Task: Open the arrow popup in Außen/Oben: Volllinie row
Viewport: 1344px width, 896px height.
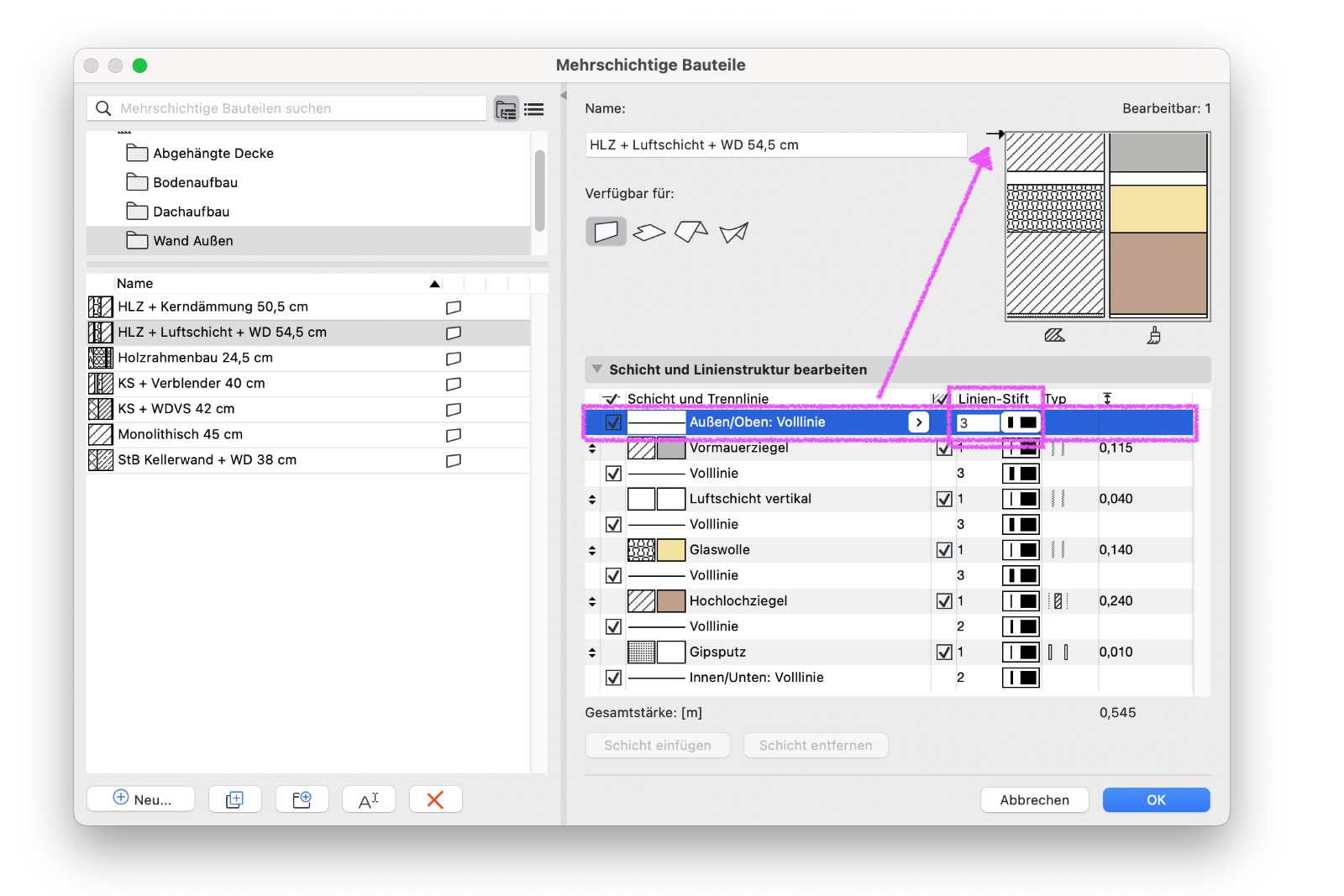Action: pos(919,422)
